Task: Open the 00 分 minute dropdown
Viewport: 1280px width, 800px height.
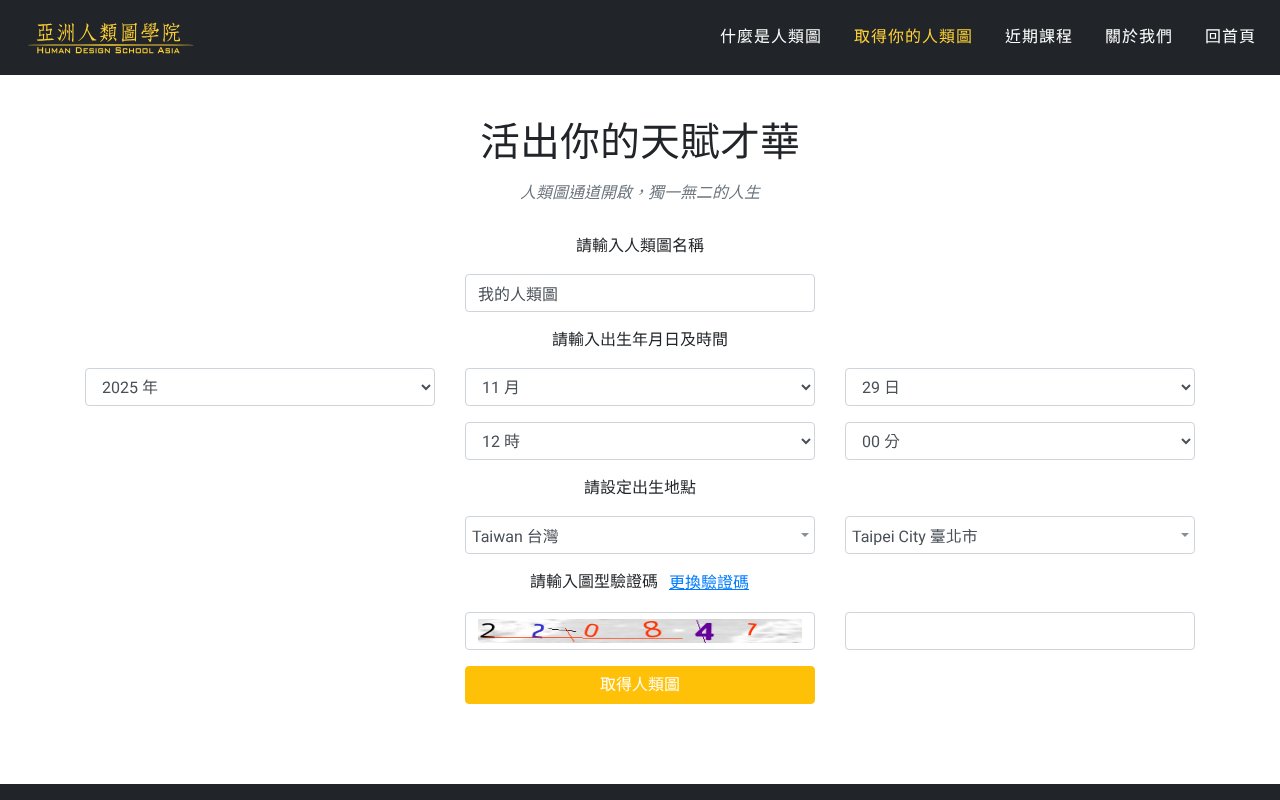Action: (x=1020, y=441)
